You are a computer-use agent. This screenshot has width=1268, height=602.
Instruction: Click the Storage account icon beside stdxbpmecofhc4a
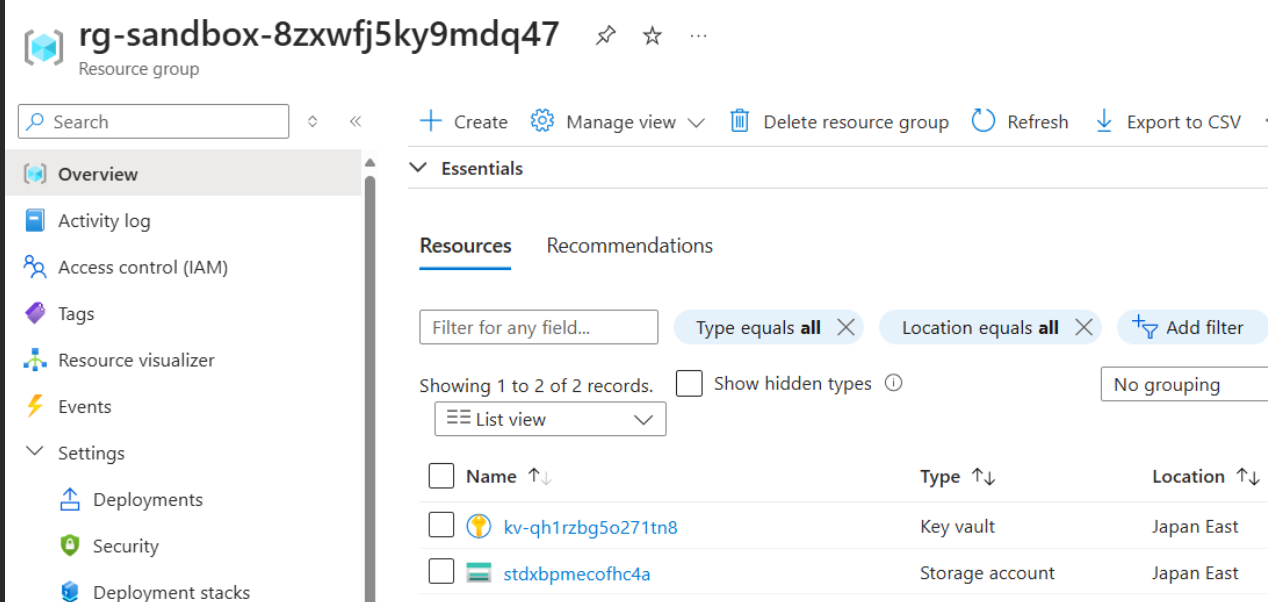click(479, 573)
